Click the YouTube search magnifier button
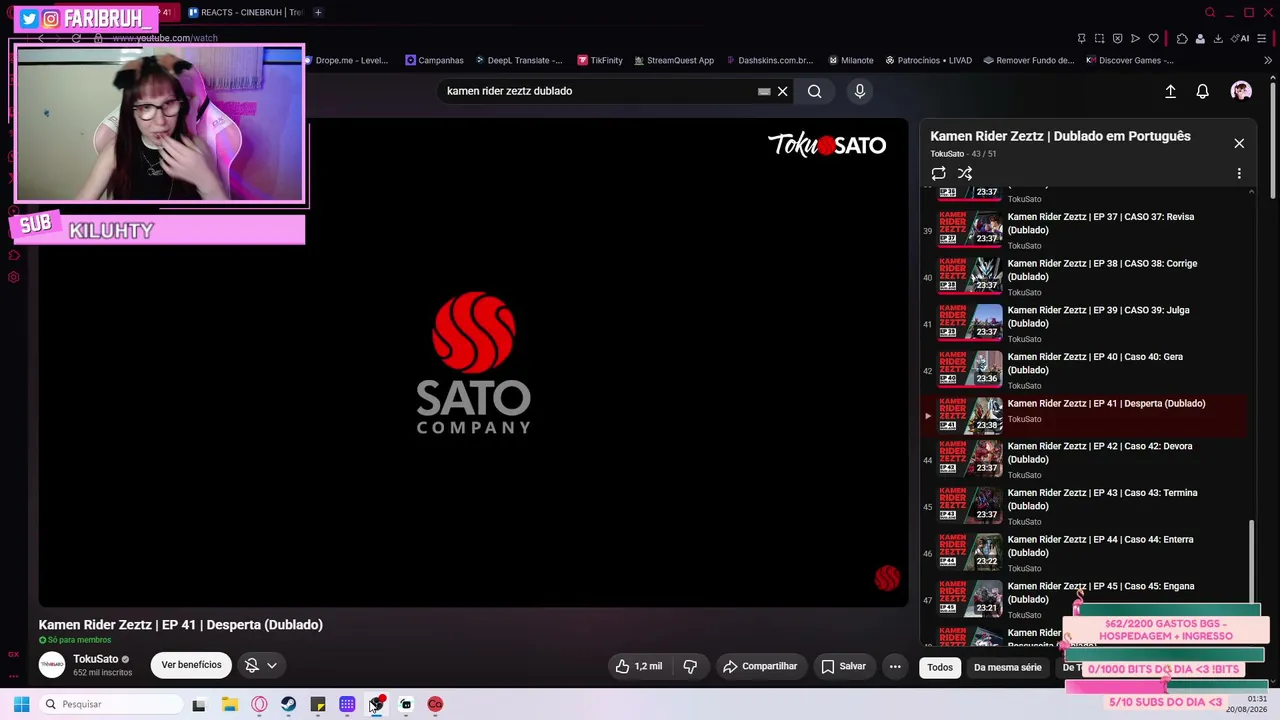 [x=815, y=91]
